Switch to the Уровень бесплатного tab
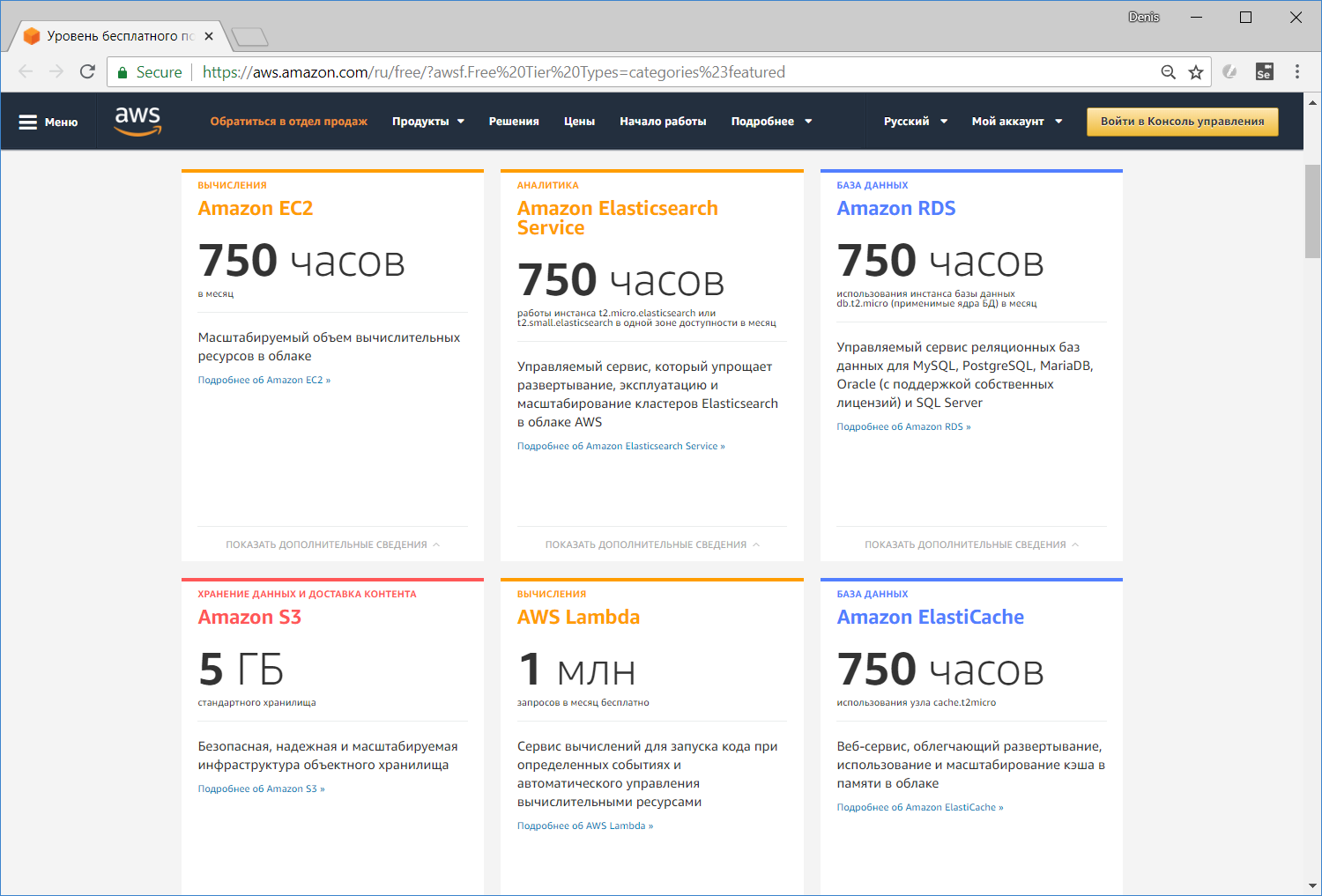The image size is (1322, 896). (x=115, y=35)
